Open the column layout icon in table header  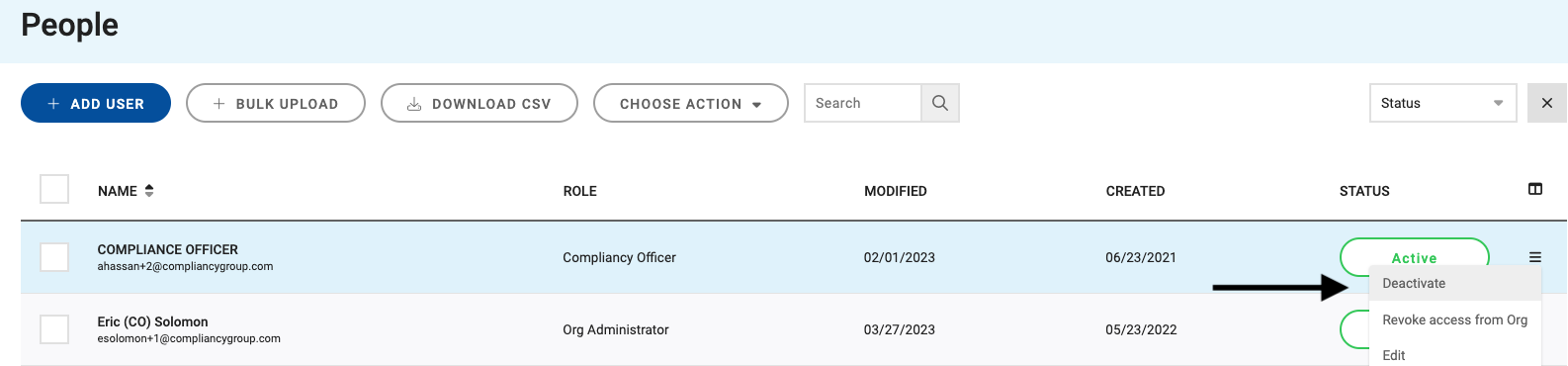(1535, 189)
